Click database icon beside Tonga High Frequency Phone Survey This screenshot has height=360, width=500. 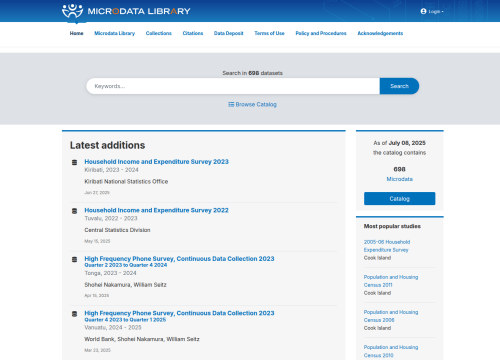coord(74,259)
